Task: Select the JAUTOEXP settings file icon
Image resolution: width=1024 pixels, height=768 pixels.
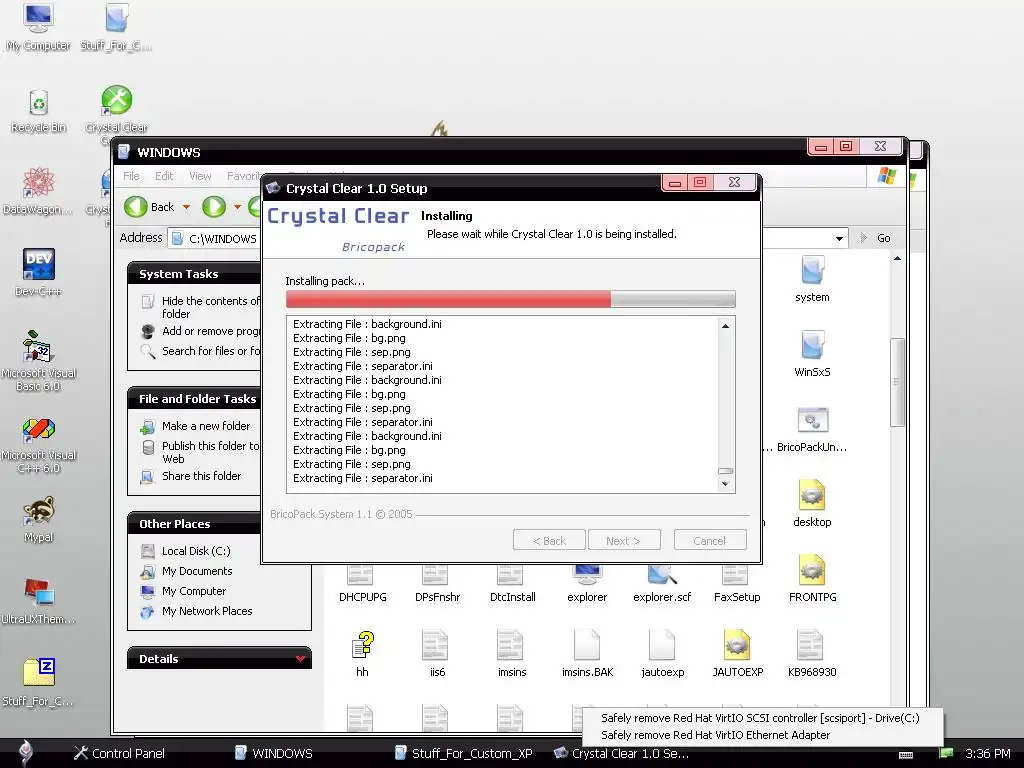Action: click(737, 654)
